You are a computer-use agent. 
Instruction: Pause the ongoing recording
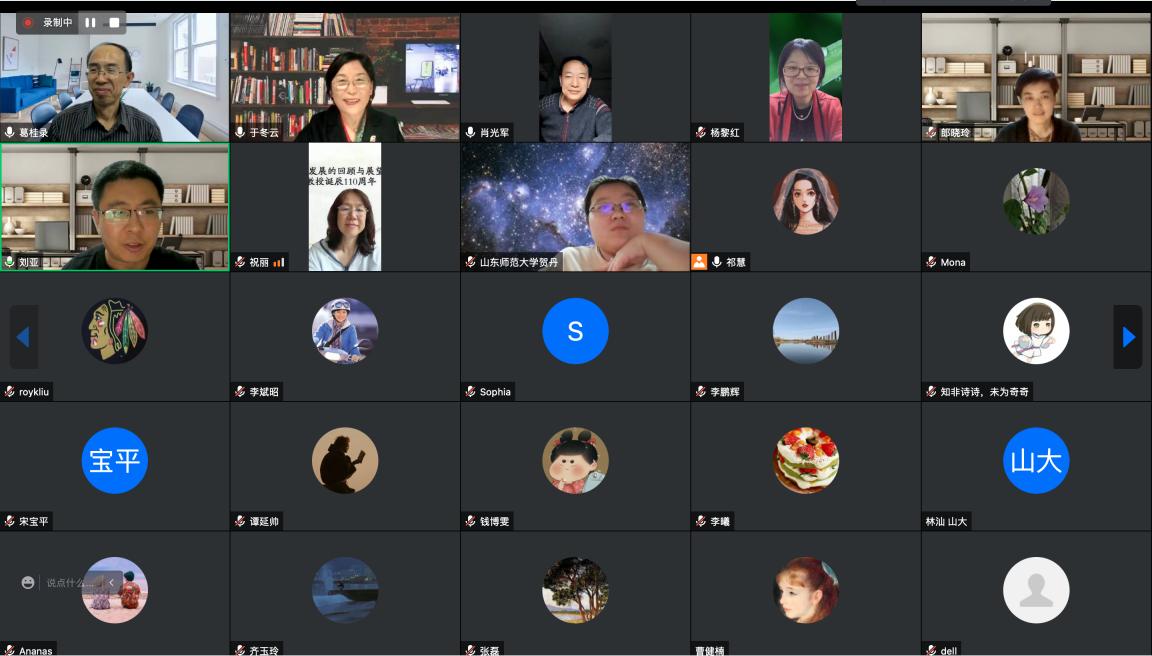pyautogui.click(x=90, y=23)
